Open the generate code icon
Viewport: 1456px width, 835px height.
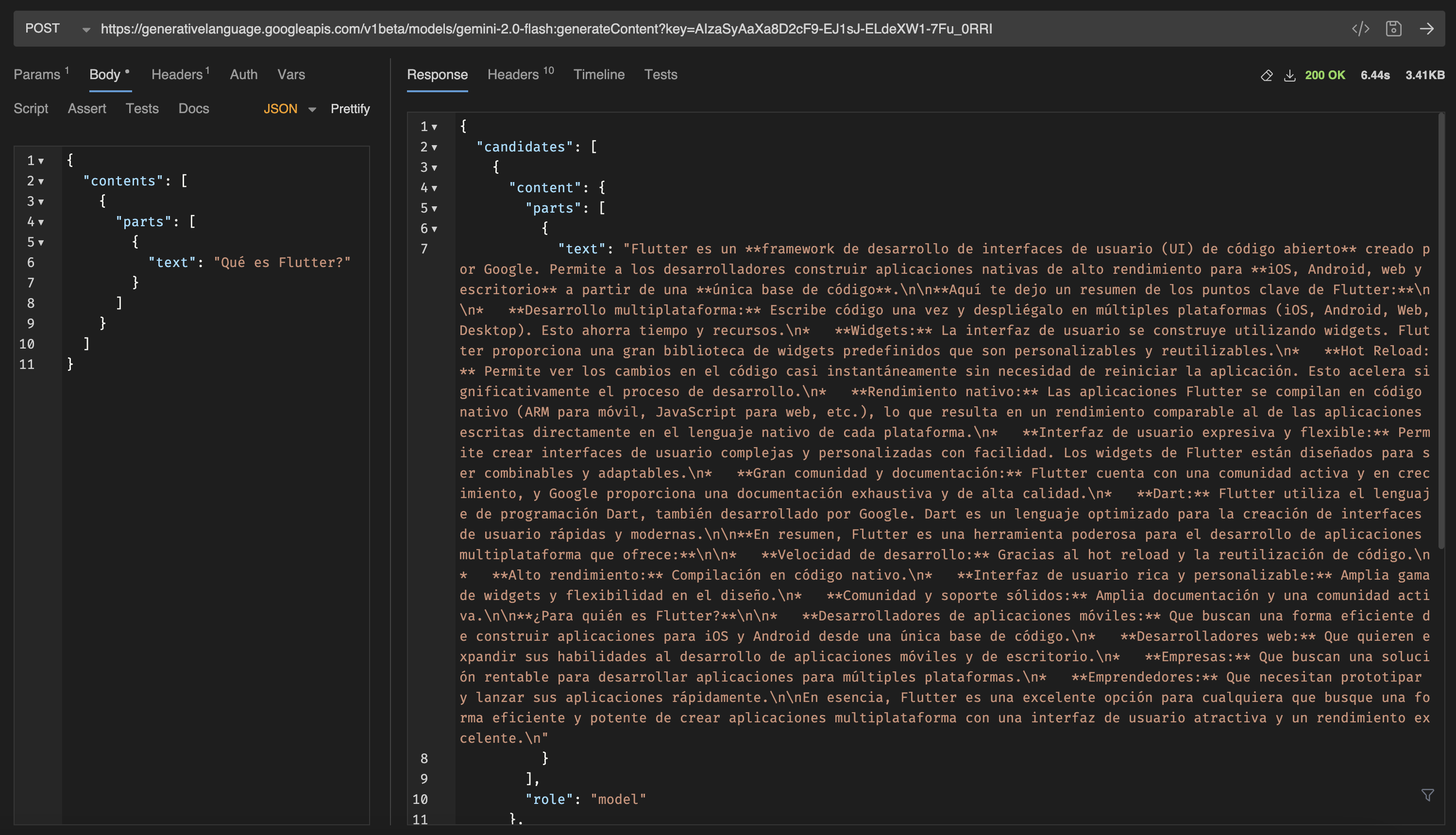pyautogui.click(x=1360, y=29)
